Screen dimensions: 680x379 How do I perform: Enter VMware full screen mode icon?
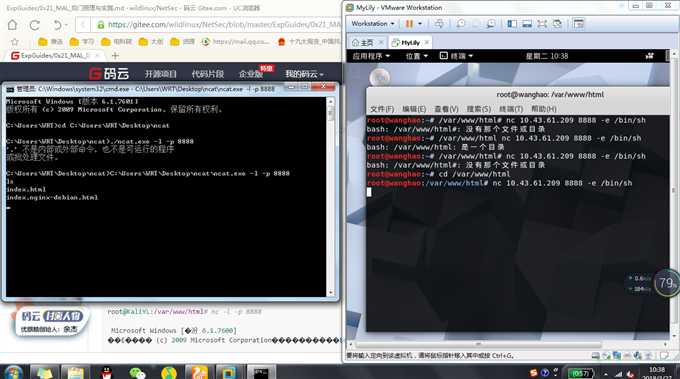[542, 23]
